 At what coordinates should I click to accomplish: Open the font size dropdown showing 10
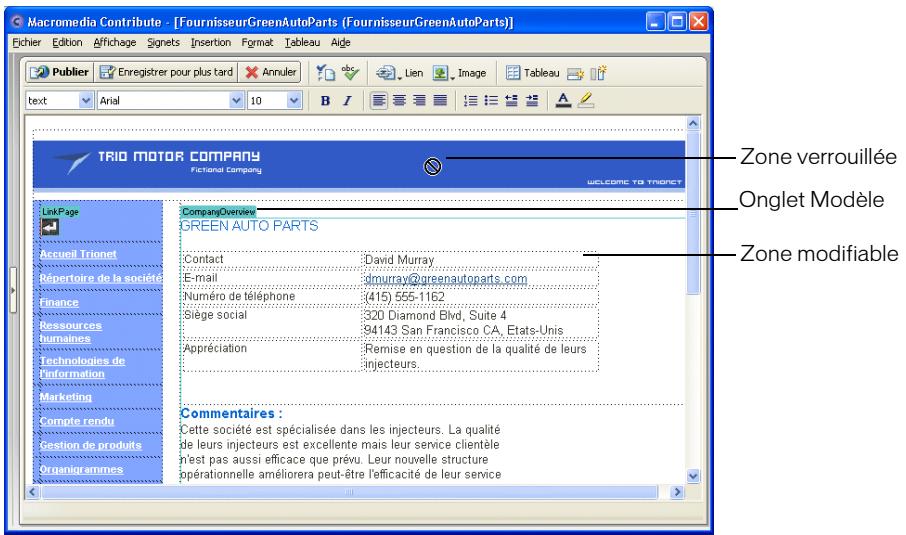(x=274, y=101)
